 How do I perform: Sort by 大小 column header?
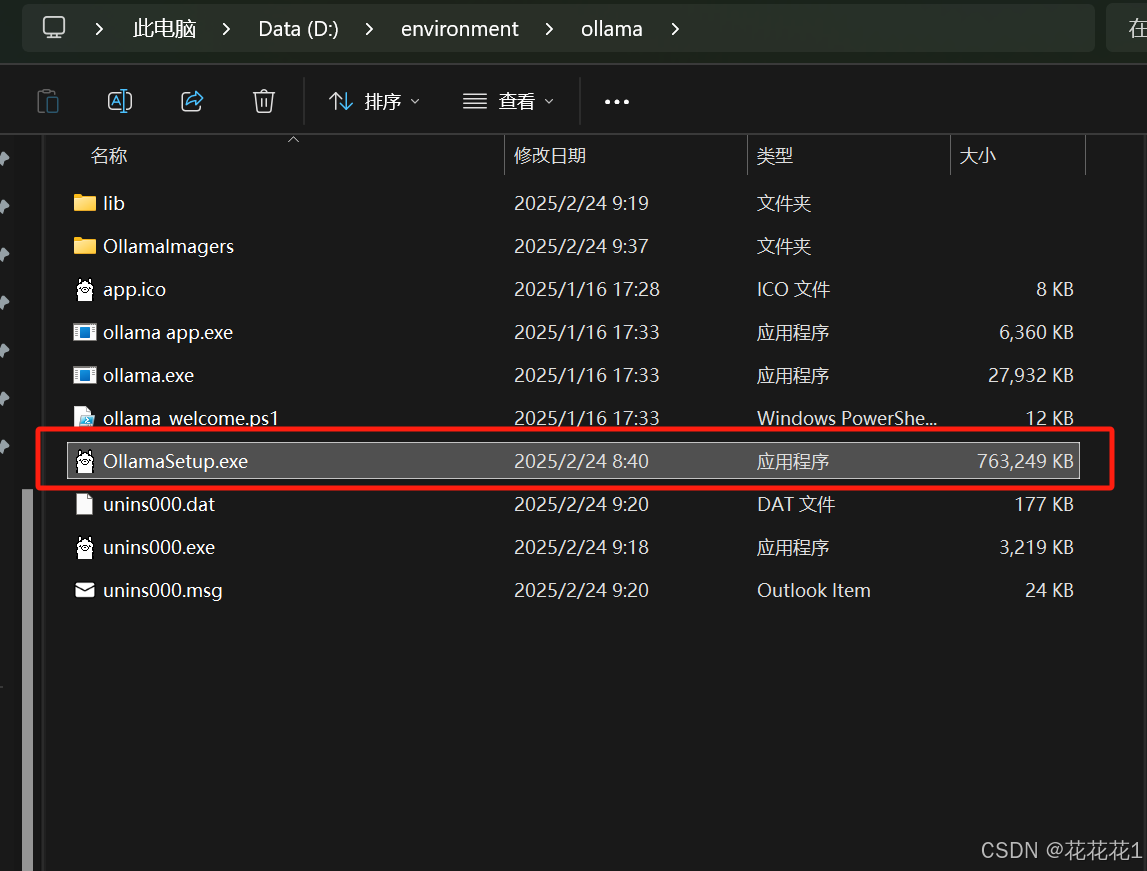click(x=977, y=155)
